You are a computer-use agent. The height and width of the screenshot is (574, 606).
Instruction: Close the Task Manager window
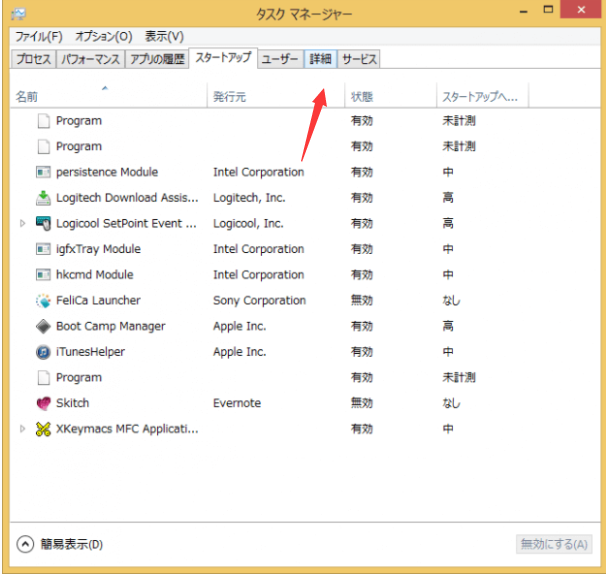(x=581, y=10)
